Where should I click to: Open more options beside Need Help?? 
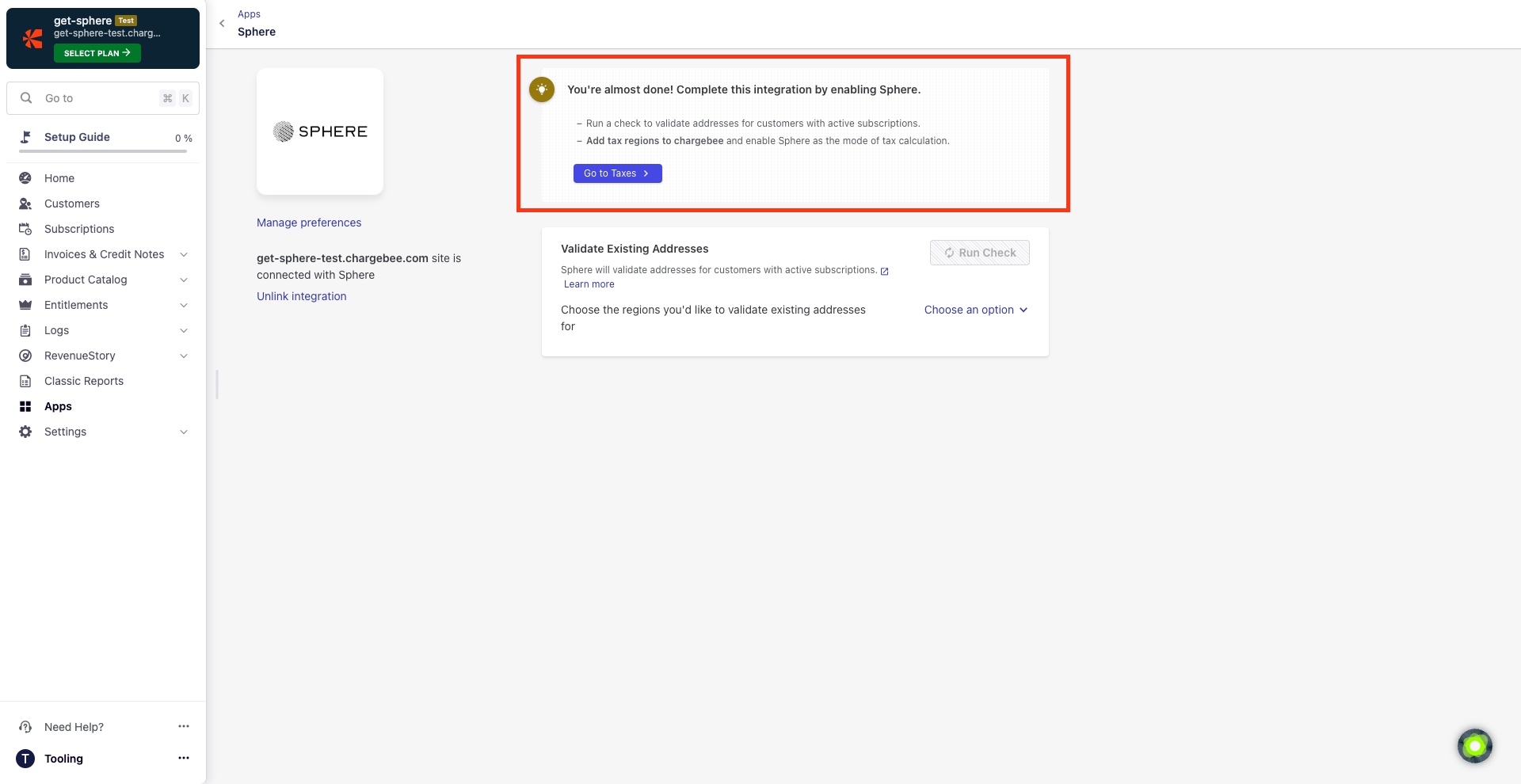click(184, 726)
